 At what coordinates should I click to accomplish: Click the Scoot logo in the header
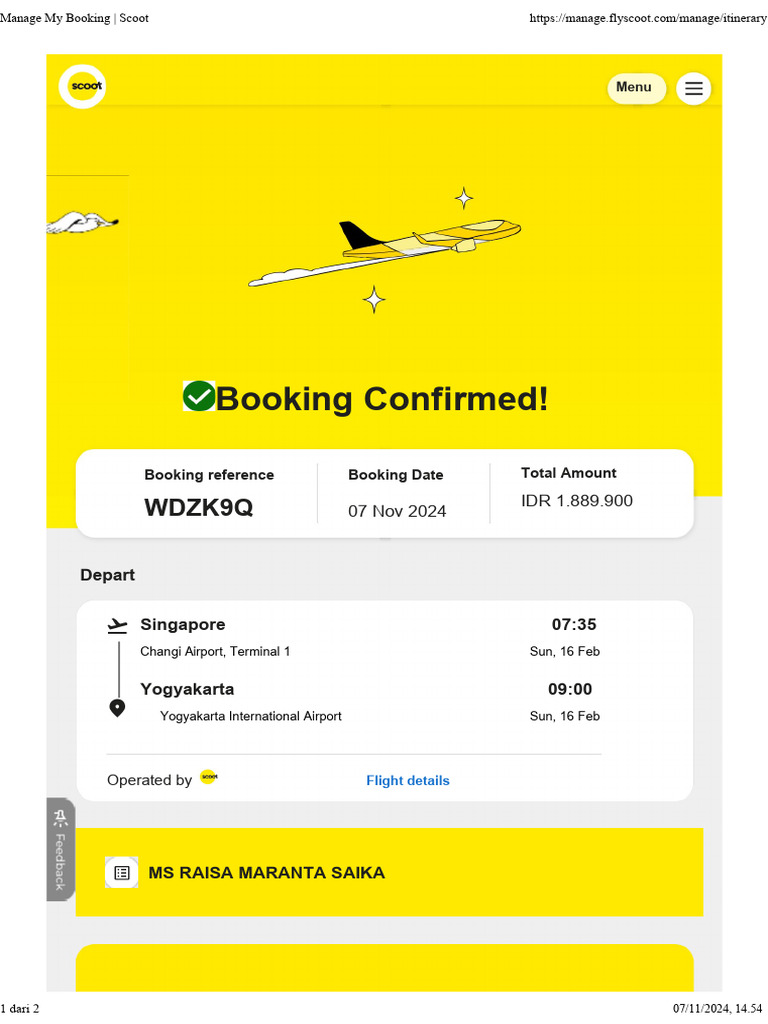[82, 87]
